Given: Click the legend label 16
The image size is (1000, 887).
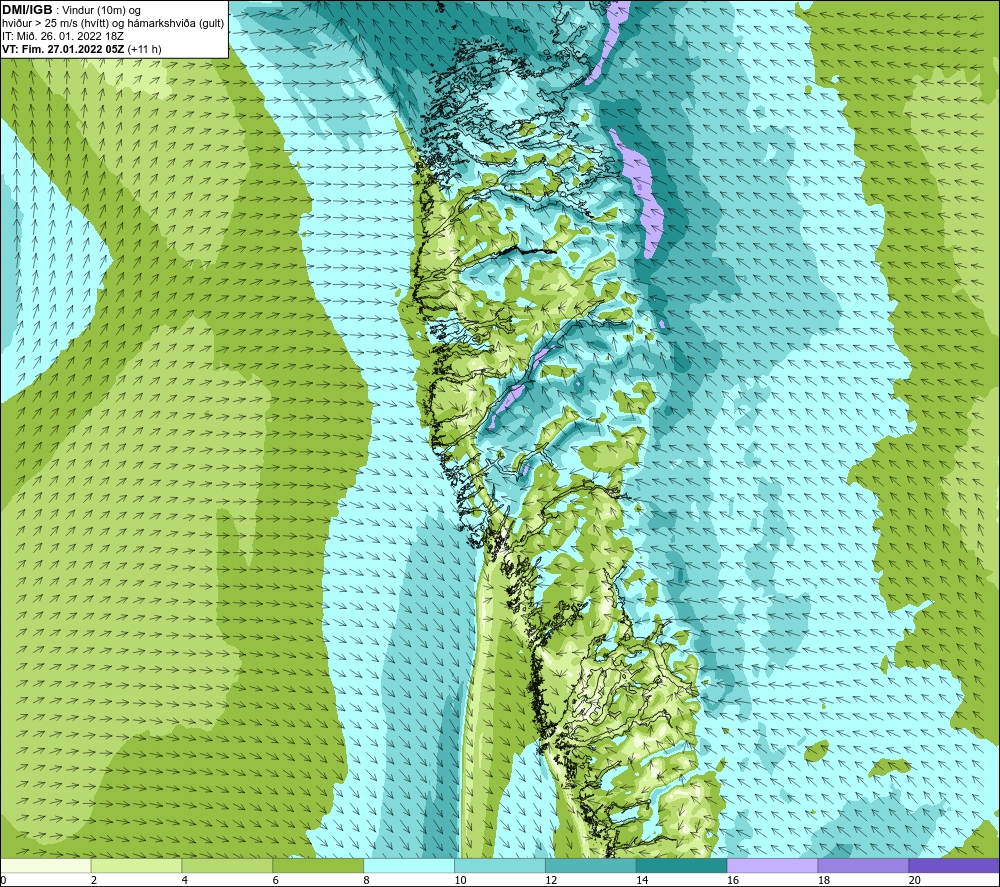Looking at the screenshot, I should click(x=733, y=880).
